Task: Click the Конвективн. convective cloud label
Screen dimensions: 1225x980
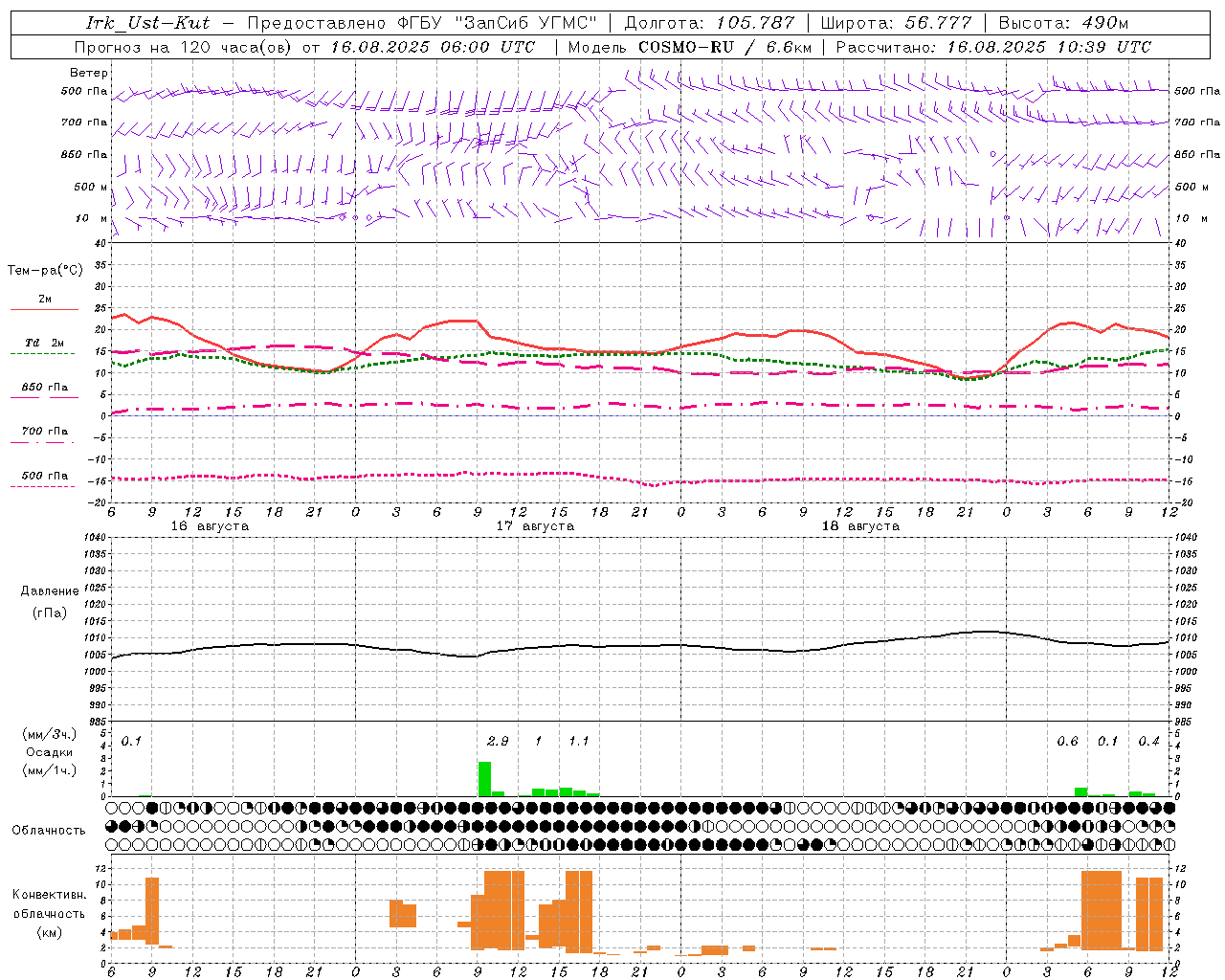Action: [x=50, y=895]
